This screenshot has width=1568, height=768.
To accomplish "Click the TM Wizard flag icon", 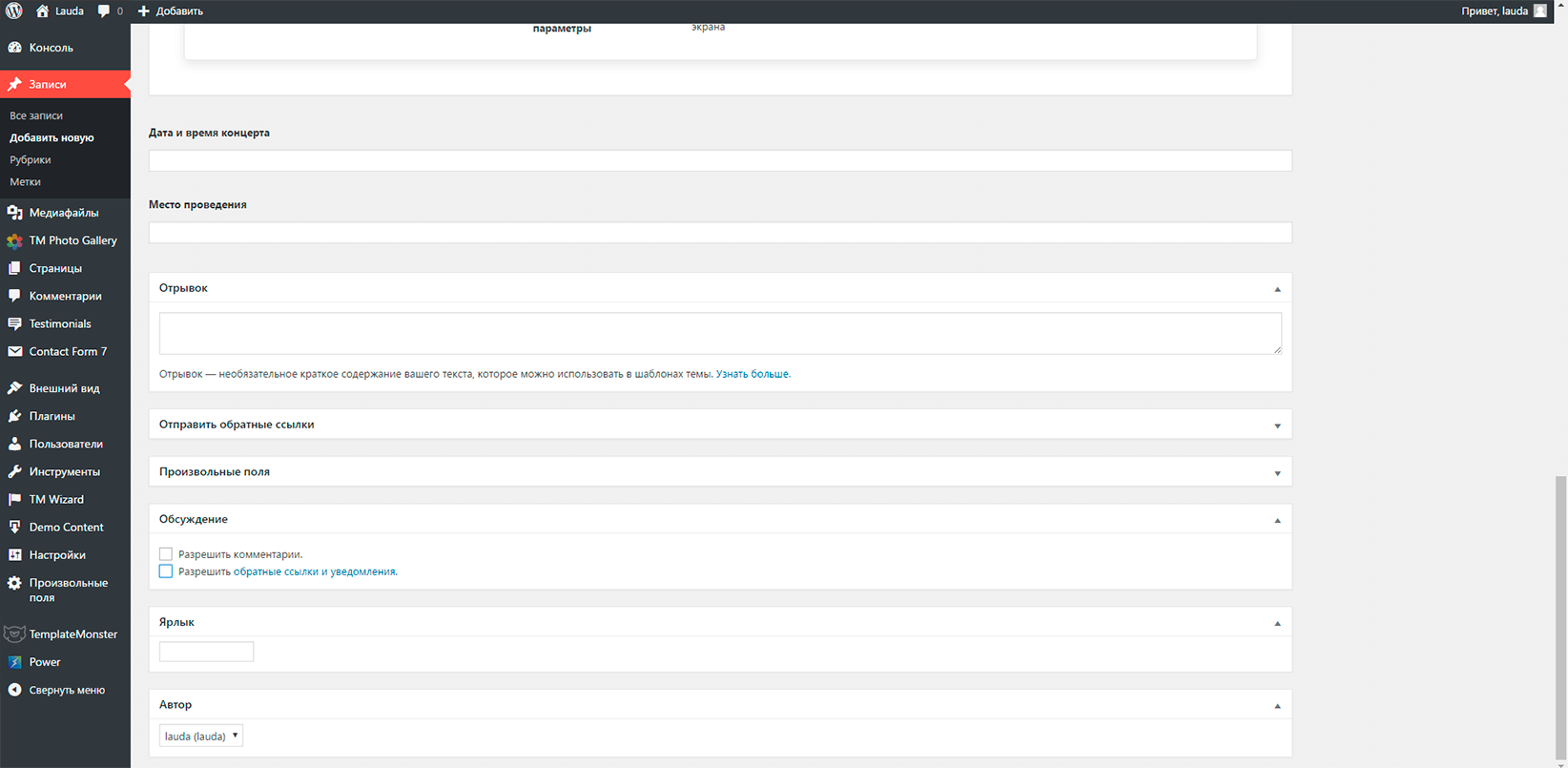I will coord(14,499).
